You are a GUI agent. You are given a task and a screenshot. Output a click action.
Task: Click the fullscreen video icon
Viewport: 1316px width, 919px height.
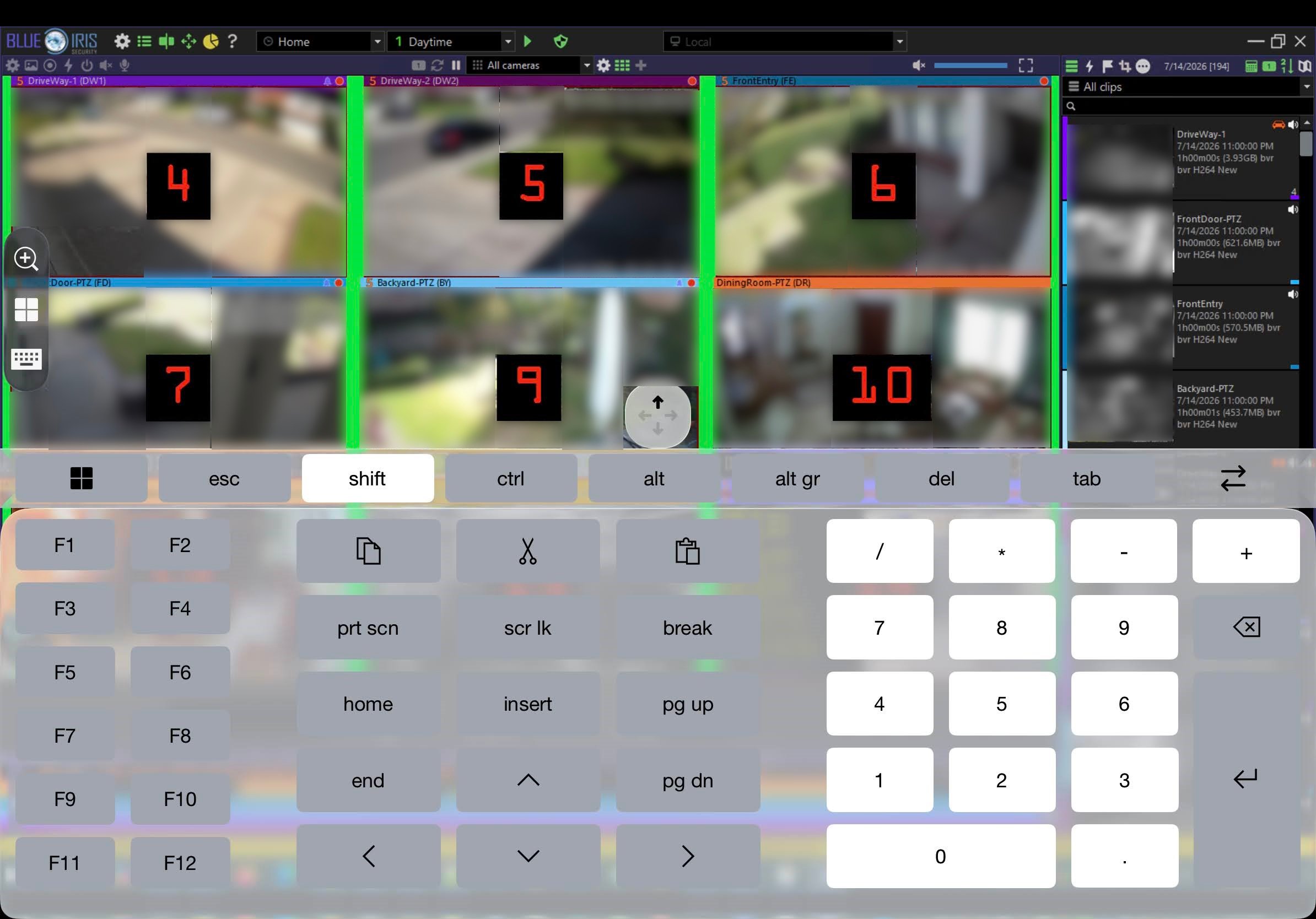1026,66
